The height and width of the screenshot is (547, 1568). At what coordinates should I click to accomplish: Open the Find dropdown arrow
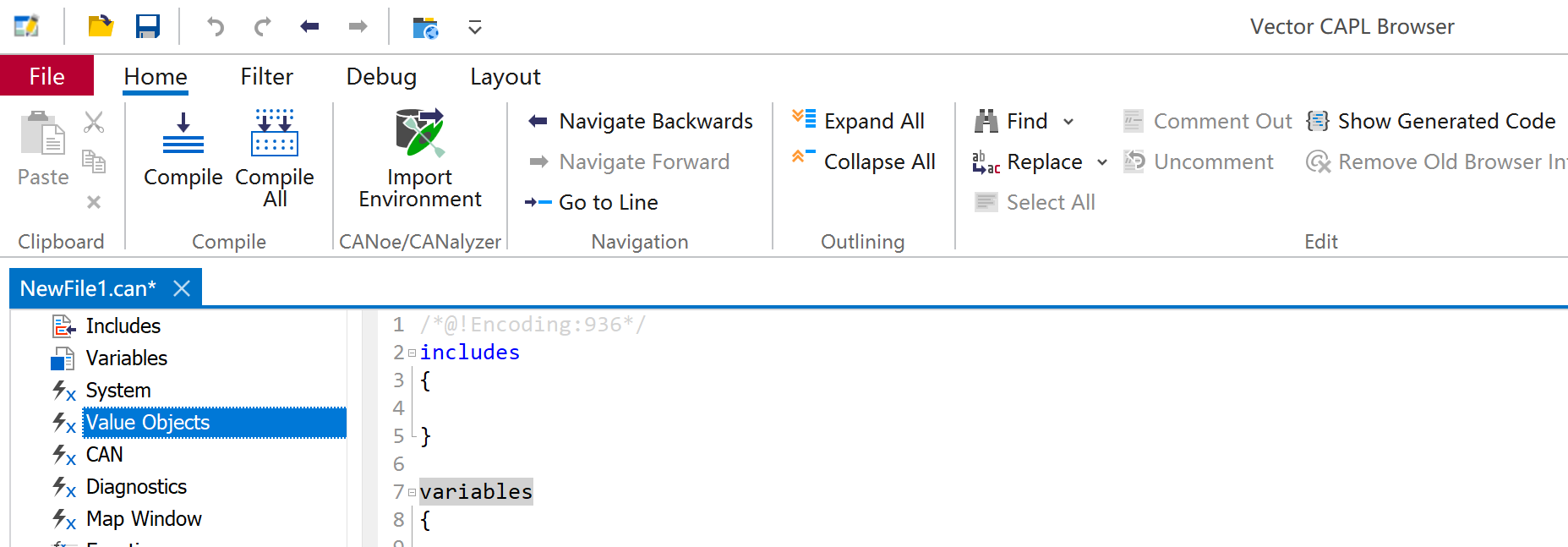tap(1068, 122)
